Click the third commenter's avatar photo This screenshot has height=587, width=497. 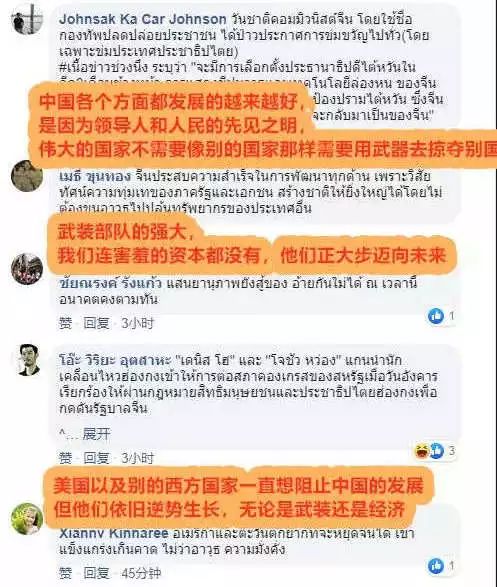tap(27, 269)
